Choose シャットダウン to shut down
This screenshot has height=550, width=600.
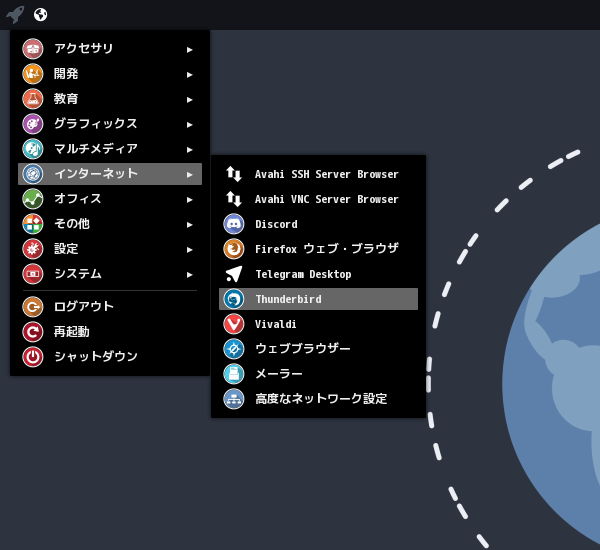(x=110, y=357)
